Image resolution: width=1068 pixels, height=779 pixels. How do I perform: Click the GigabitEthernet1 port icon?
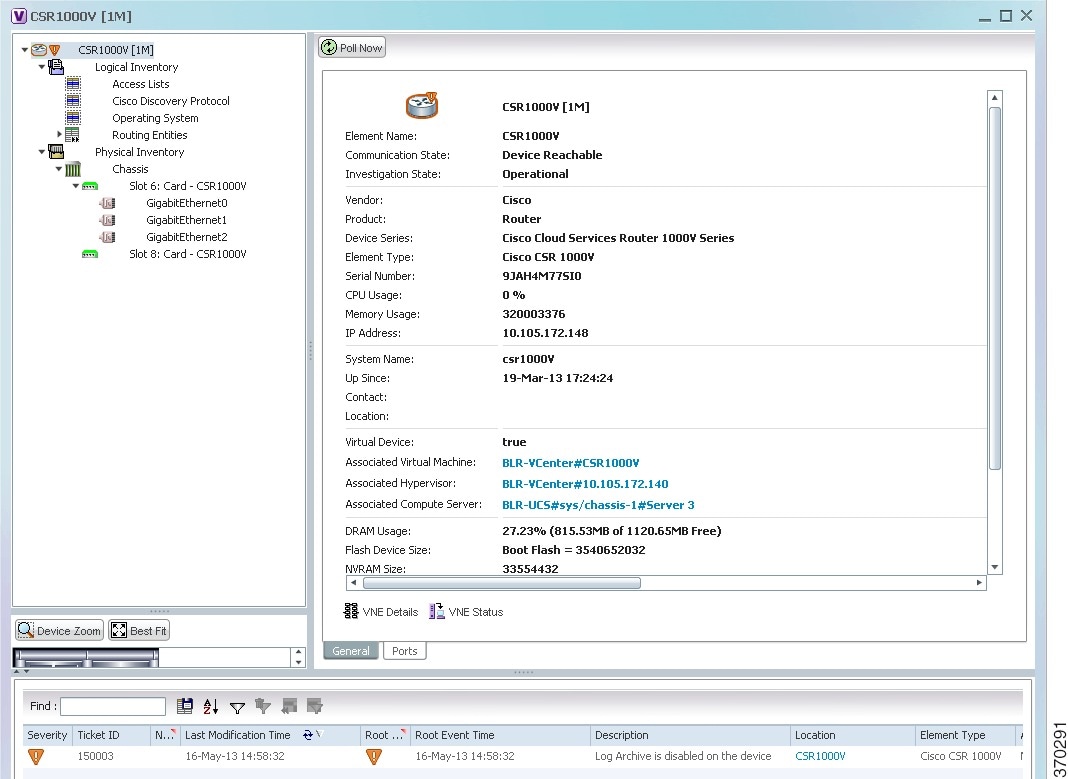coord(107,220)
